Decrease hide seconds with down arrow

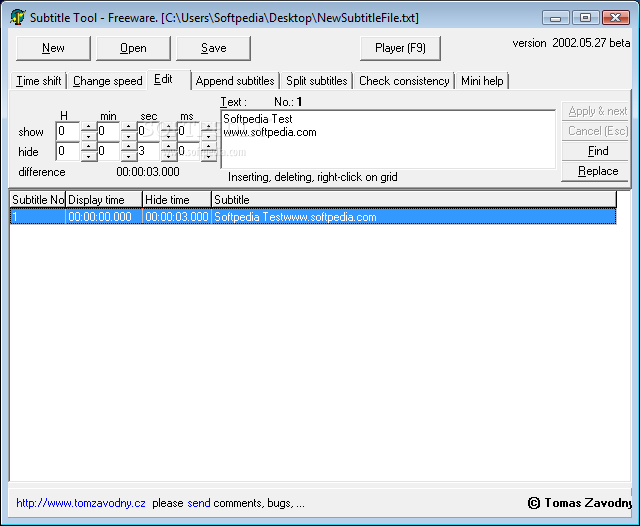coord(169,156)
